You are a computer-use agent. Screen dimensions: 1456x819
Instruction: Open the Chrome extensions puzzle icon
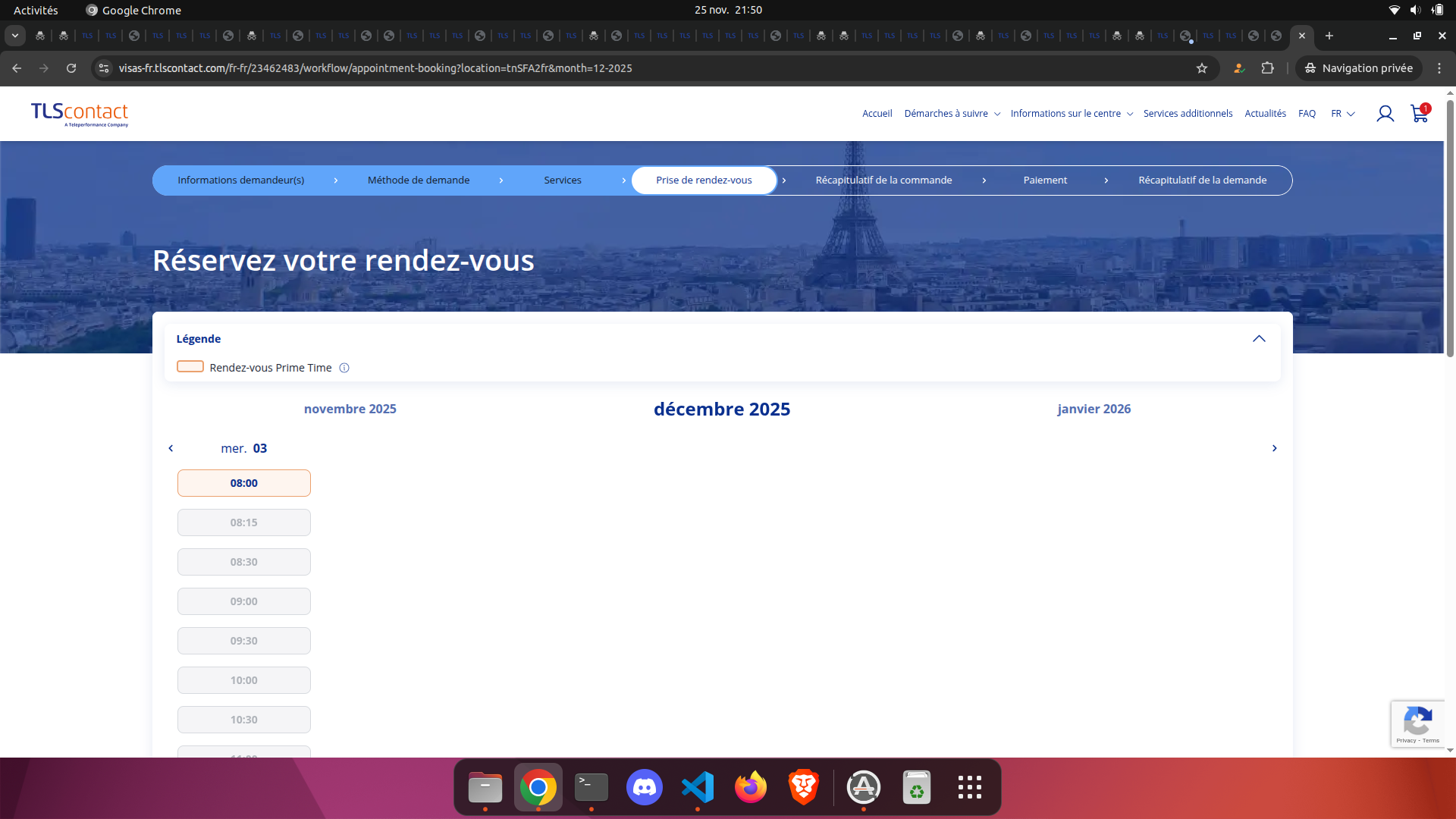(1269, 68)
